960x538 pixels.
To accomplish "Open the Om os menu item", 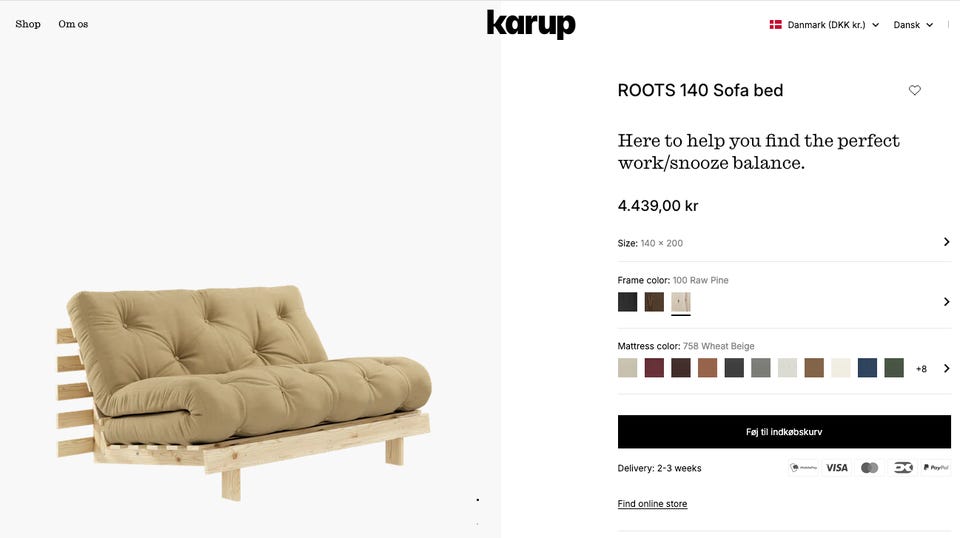I will [73, 24].
